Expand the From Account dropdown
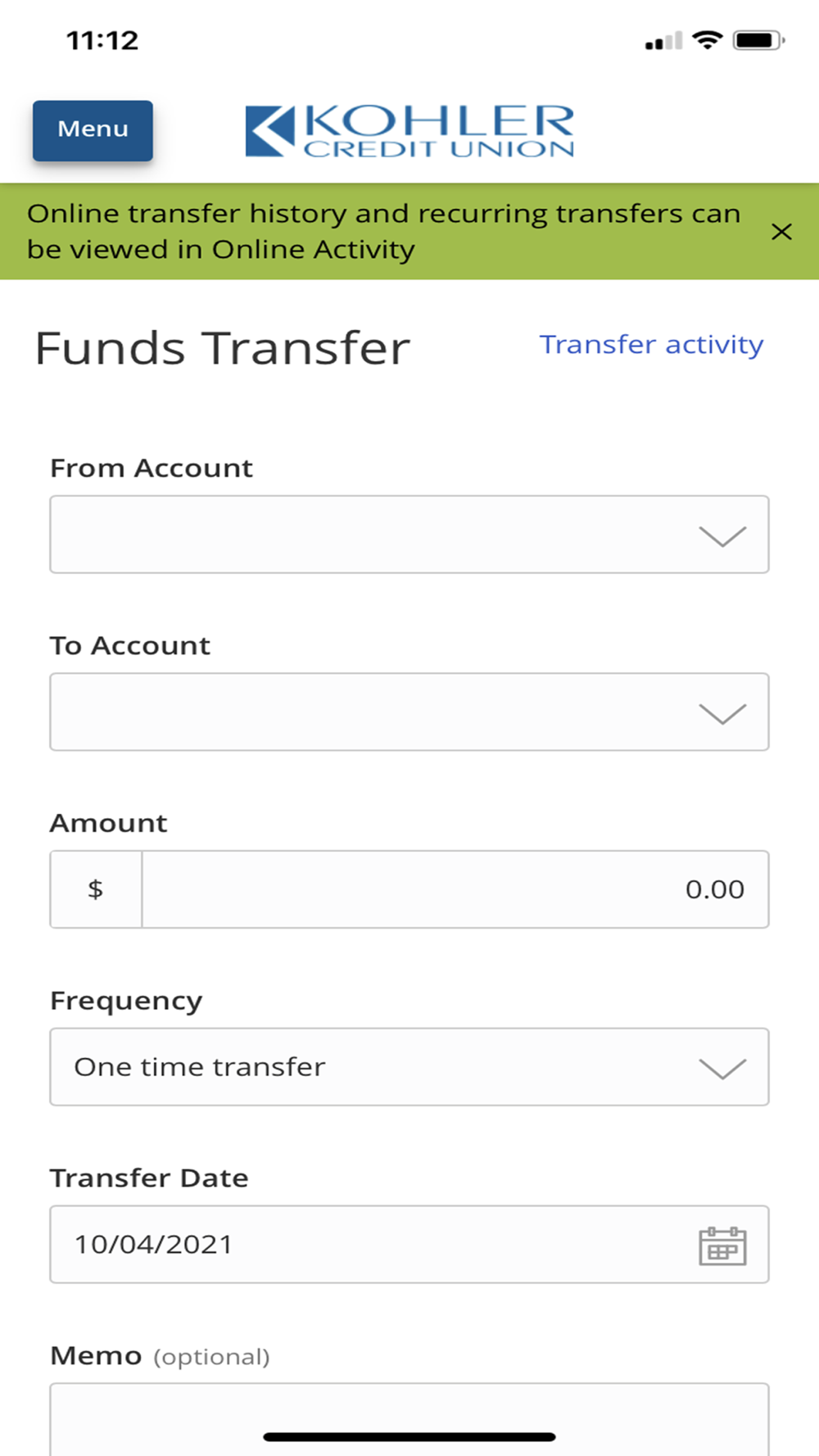 click(409, 534)
